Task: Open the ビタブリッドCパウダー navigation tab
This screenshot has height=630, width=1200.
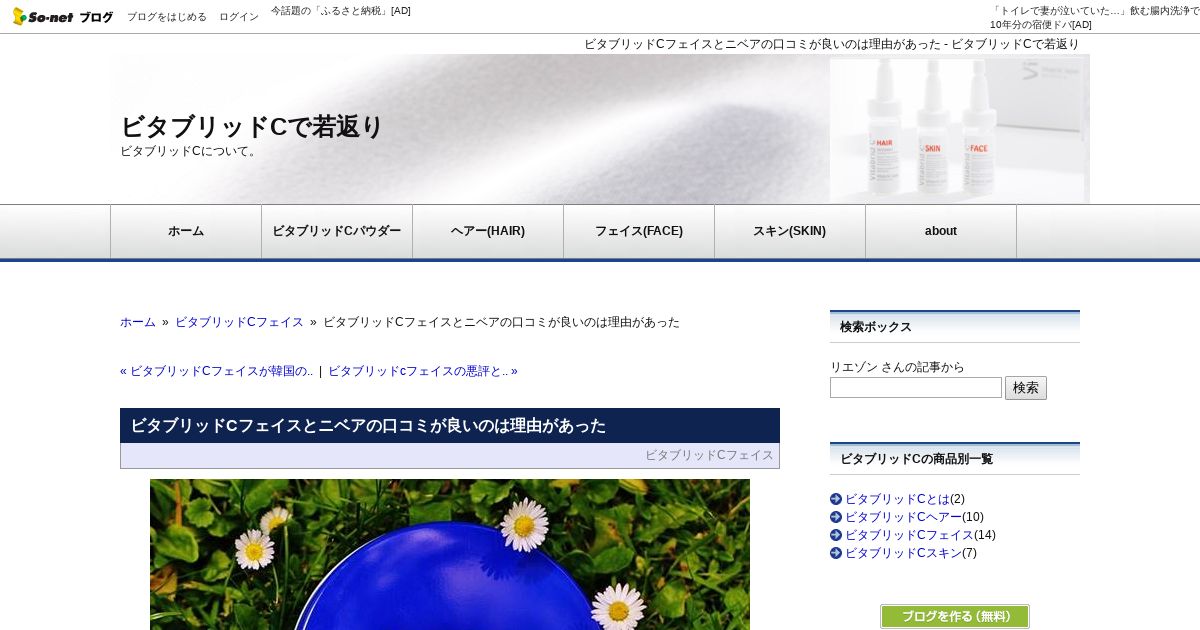Action: [x=337, y=231]
